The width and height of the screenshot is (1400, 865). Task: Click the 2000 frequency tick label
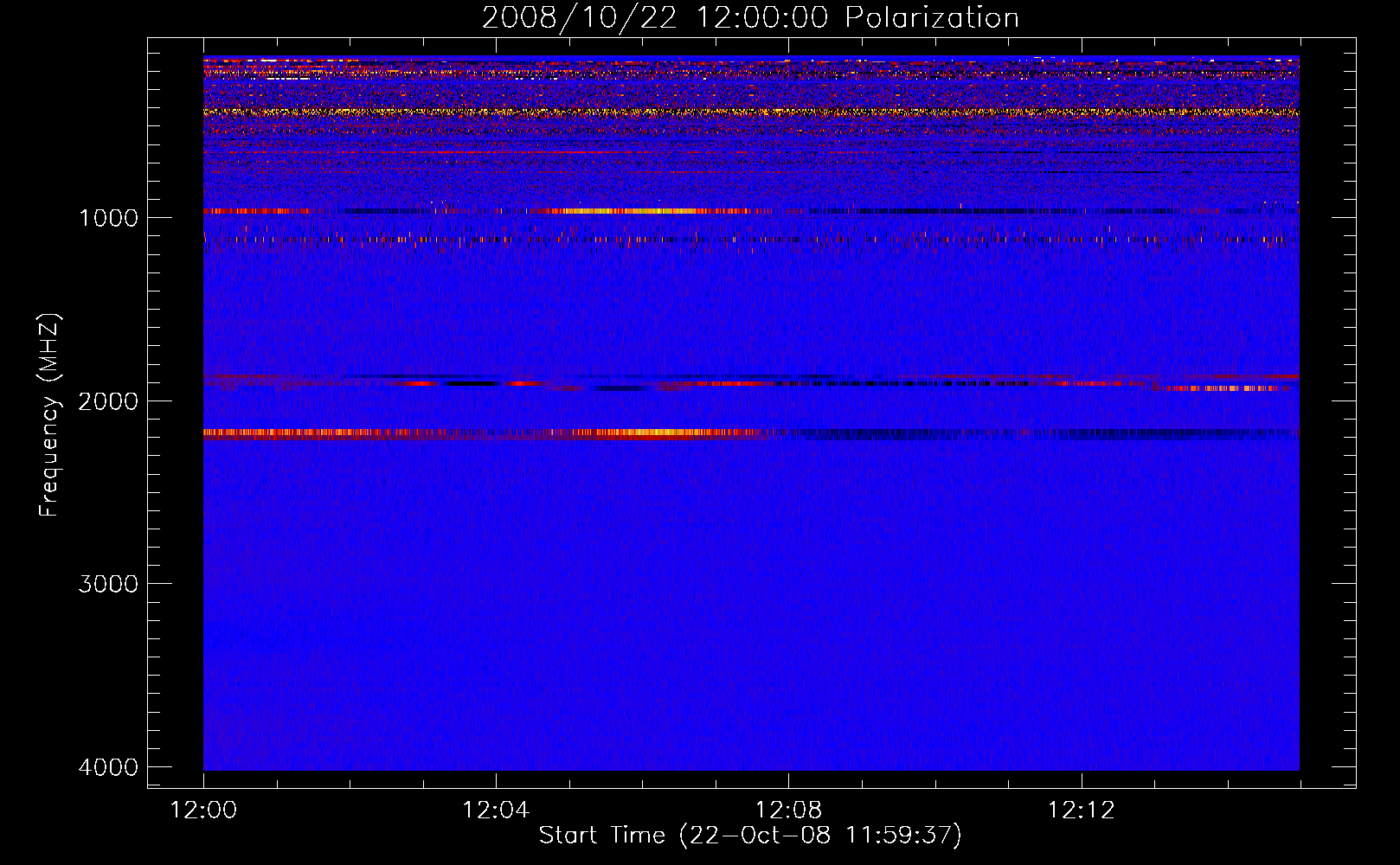108,401
